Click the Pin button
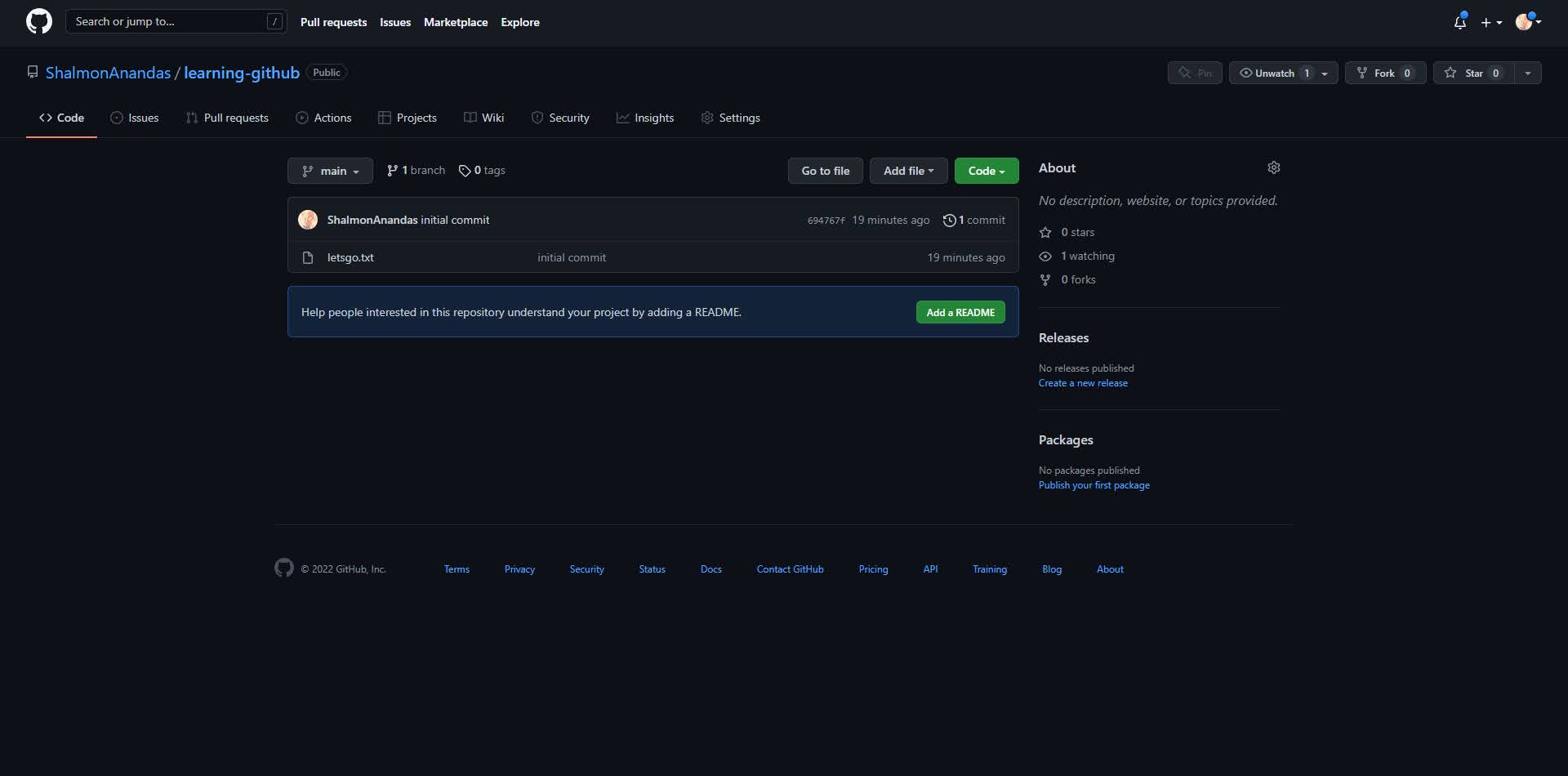 click(x=1195, y=73)
